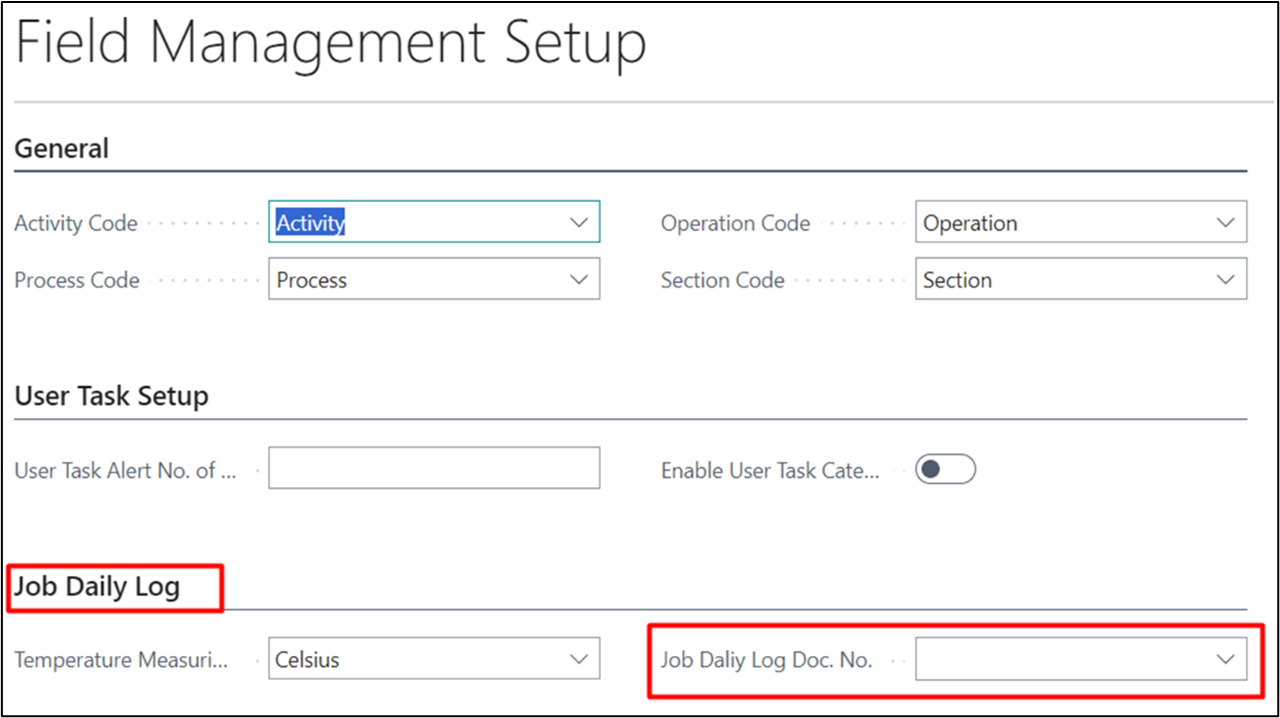Expand the Process Code dropdown arrow

[x=578, y=280]
